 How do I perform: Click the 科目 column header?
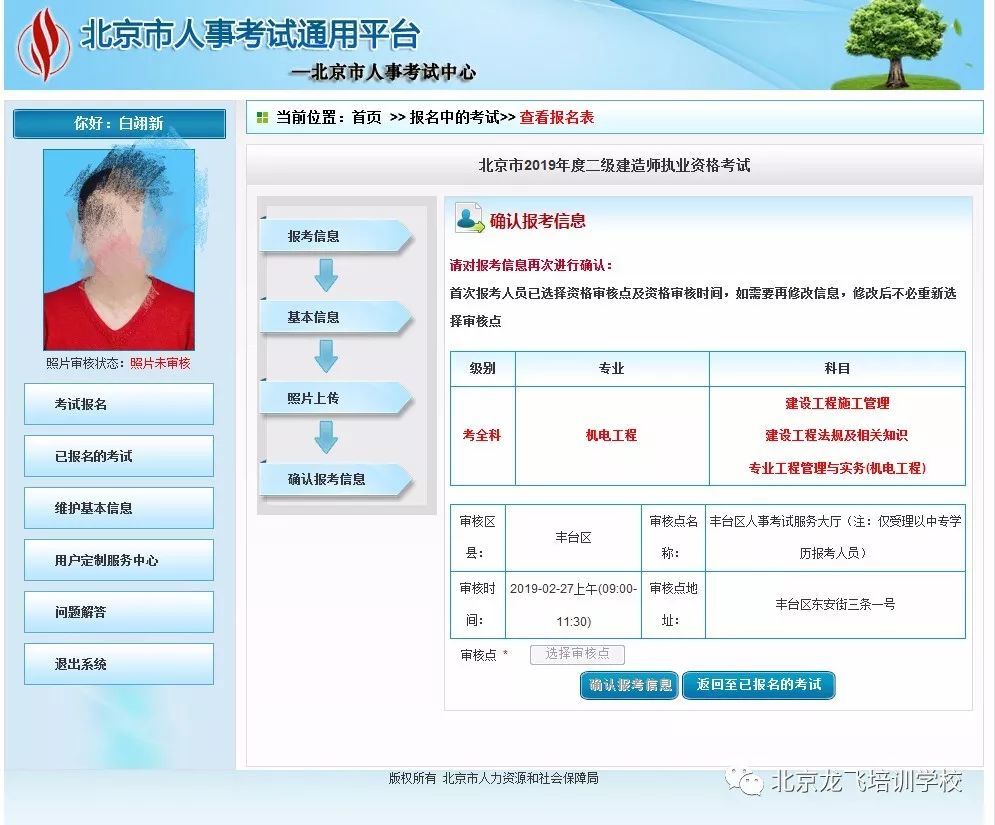837,369
